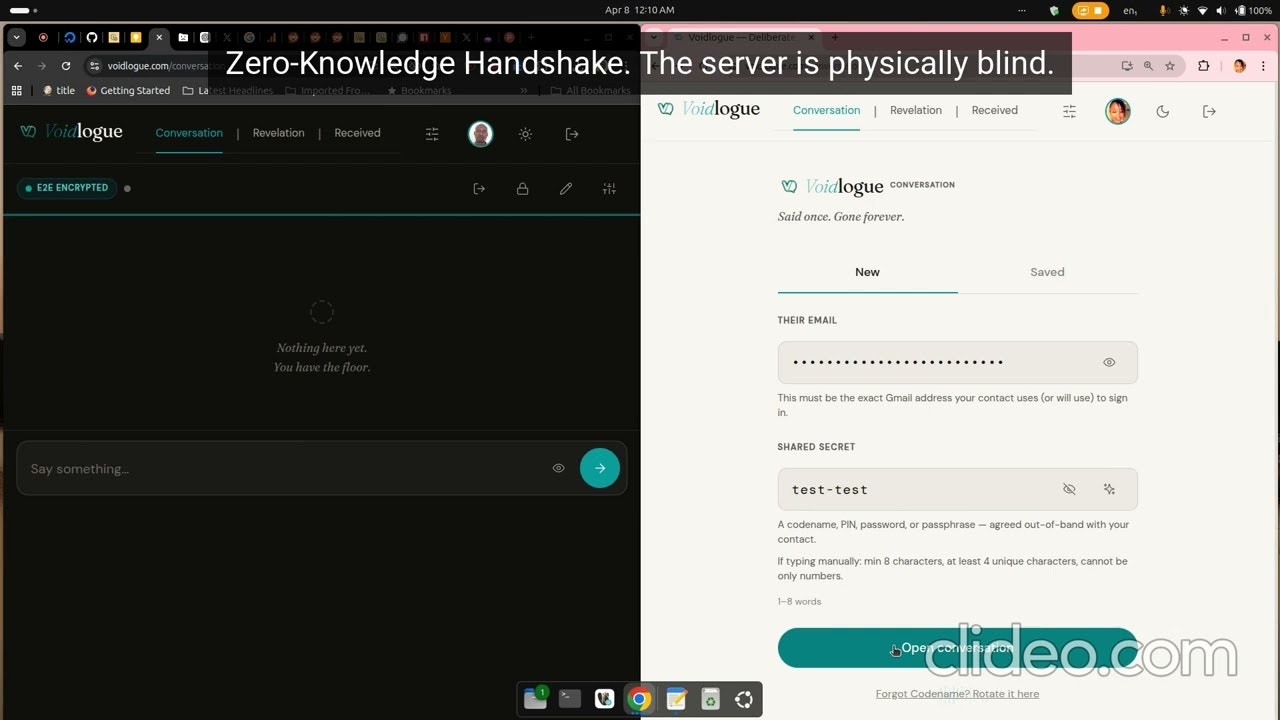The width and height of the screenshot is (1280, 720).
Task: Switch to light theme using sun icon
Action: pos(525,134)
